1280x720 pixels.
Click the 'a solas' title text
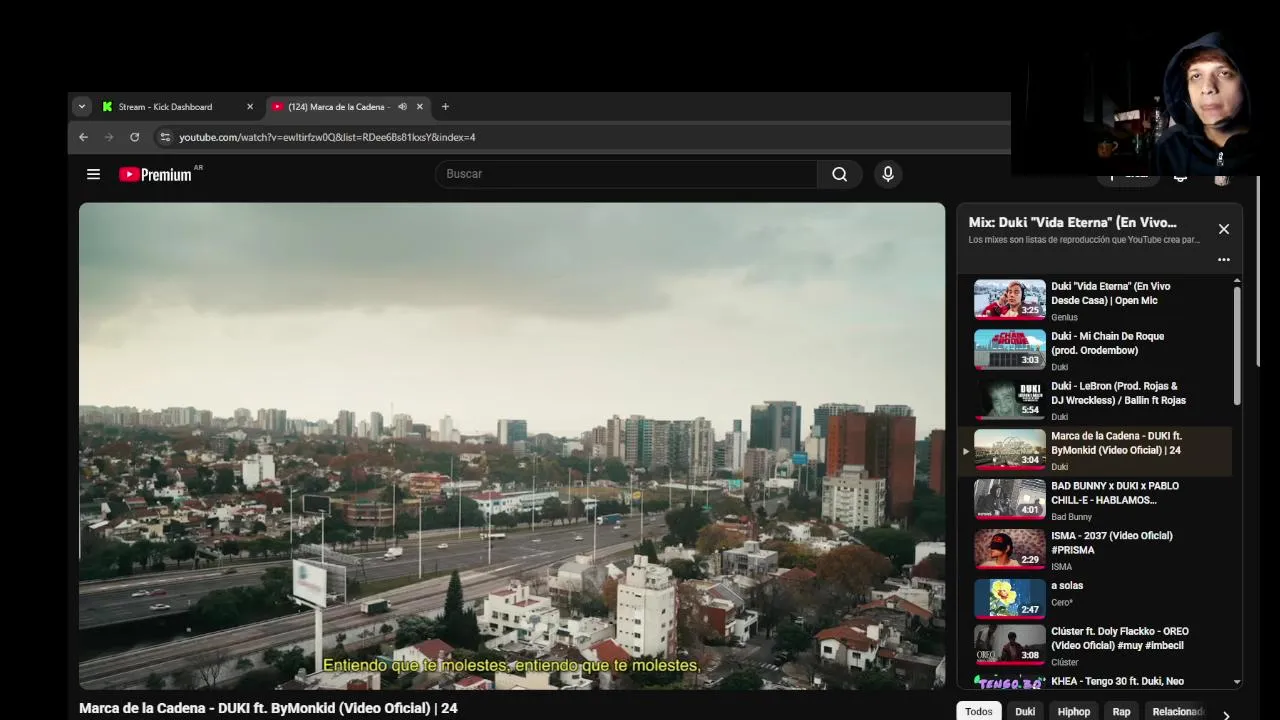(1067, 586)
